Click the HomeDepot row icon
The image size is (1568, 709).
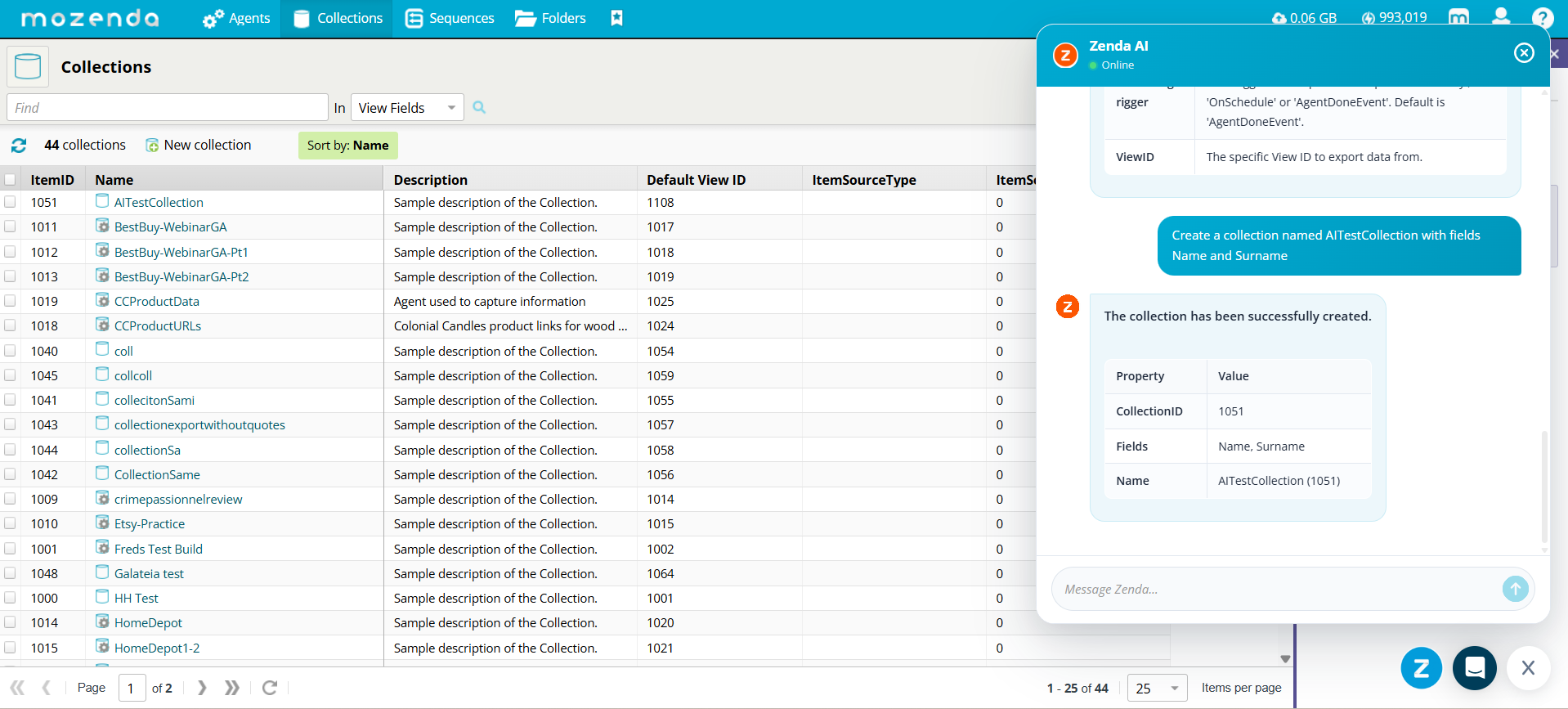point(102,621)
